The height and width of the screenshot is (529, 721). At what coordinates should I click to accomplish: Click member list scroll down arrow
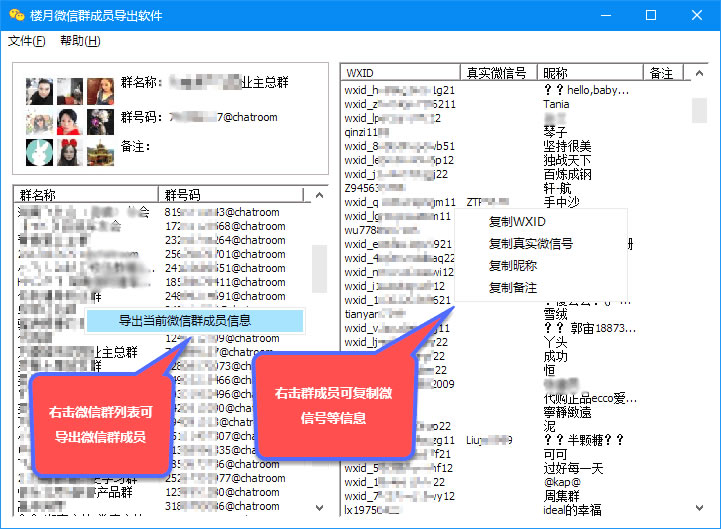[x=699, y=508]
